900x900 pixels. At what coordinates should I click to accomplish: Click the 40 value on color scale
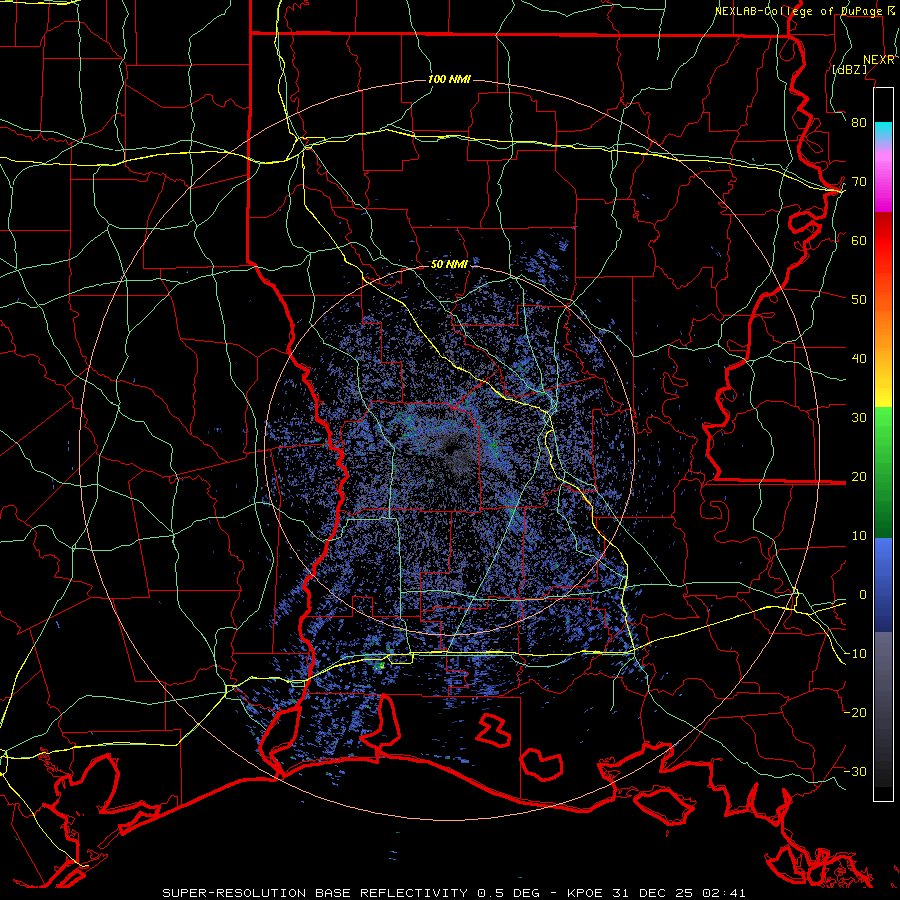tap(859, 359)
